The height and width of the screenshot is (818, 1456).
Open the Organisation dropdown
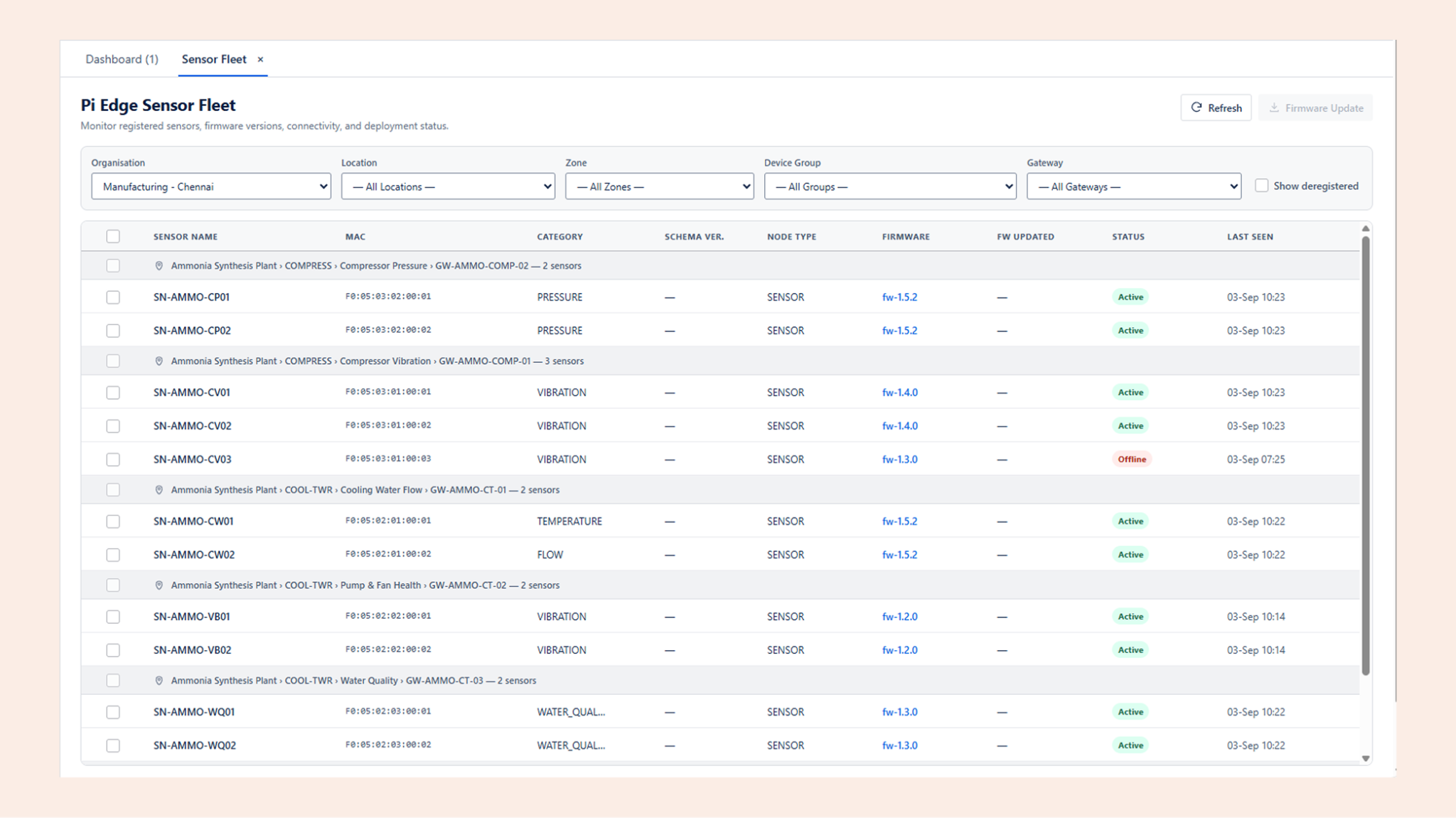point(211,186)
